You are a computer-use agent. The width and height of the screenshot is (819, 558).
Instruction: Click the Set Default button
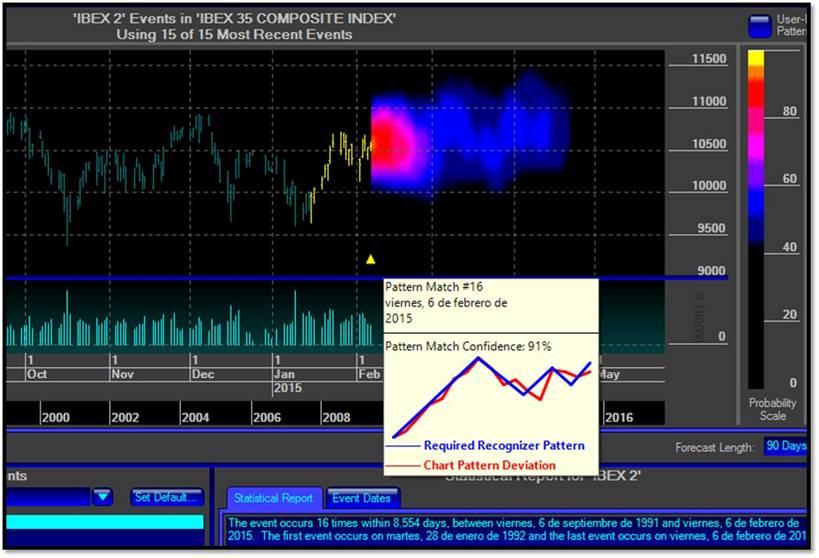click(x=166, y=497)
